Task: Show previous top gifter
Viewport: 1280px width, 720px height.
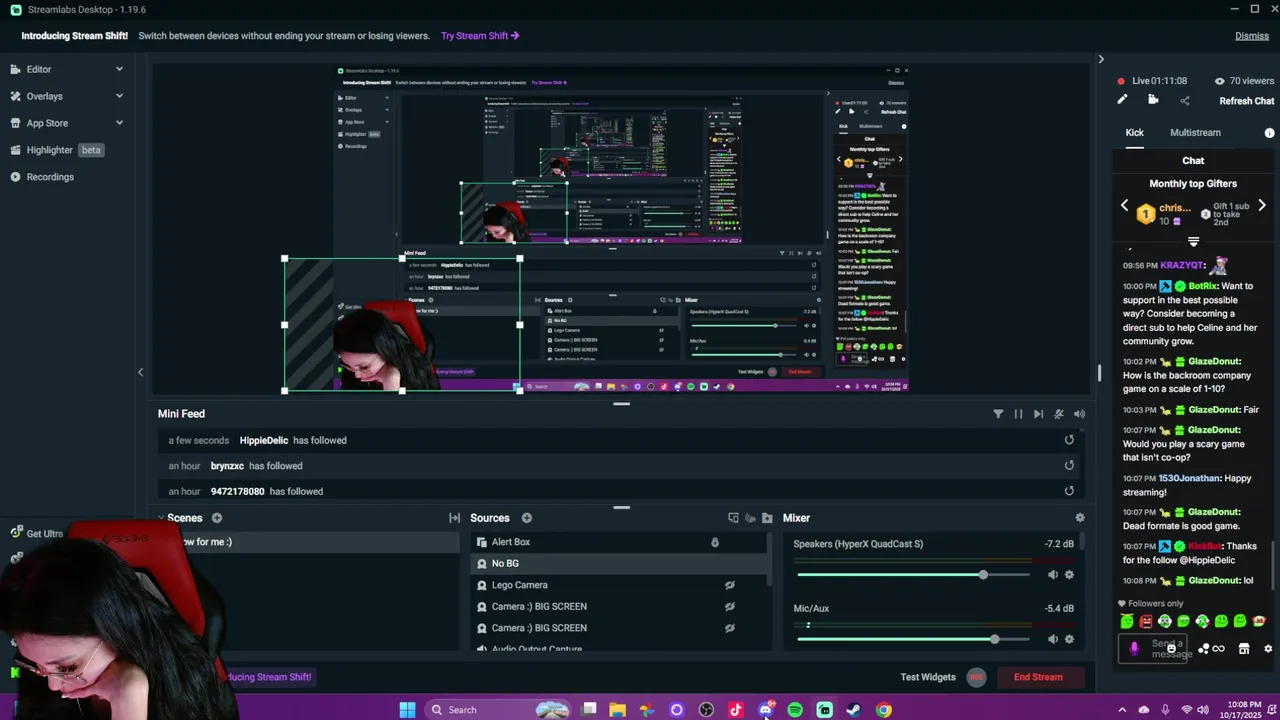Action: pos(1124,206)
